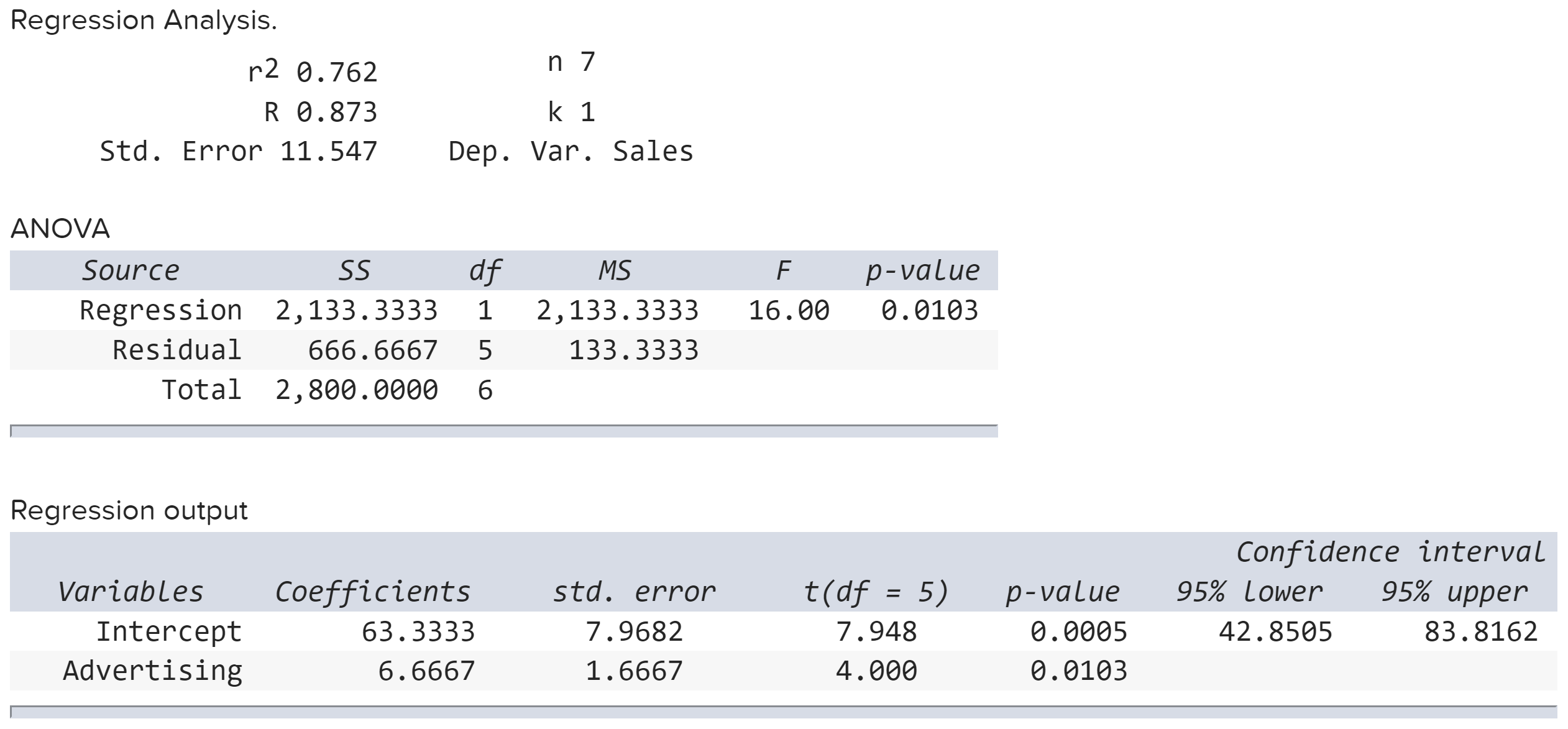Viewport: 1568px width, 729px height.
Task: Click the t(df = 5) column header
Action: point(876,592)
